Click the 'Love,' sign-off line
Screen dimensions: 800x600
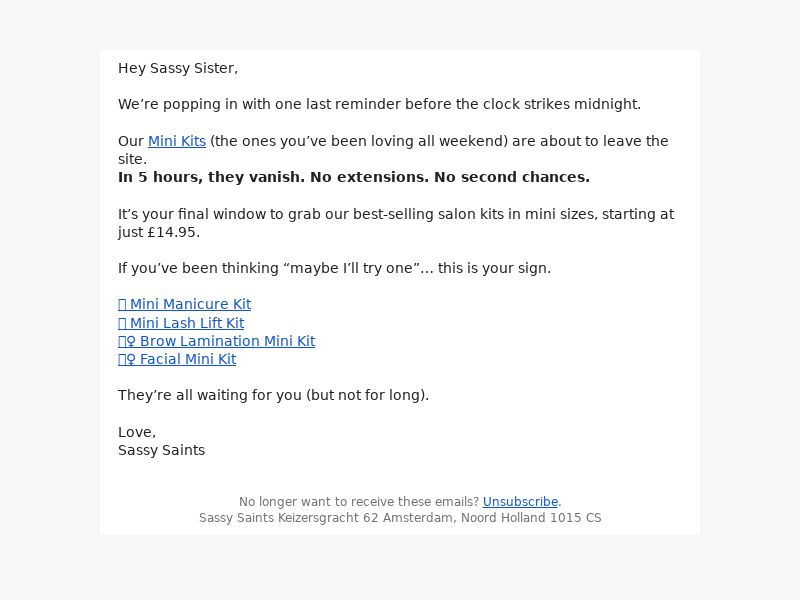(x=137, y=432)
